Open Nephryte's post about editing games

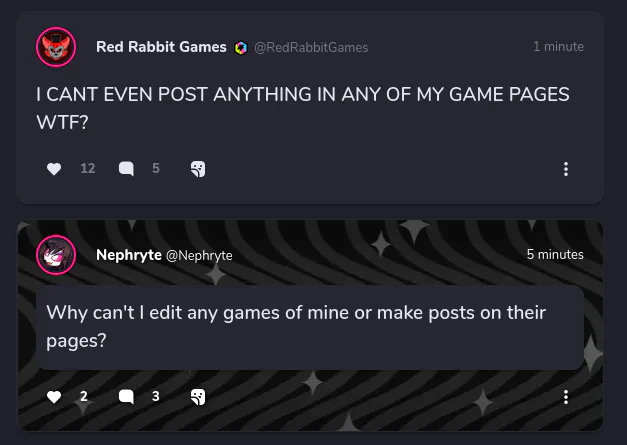pyautogui.click(x=296, y=326)
